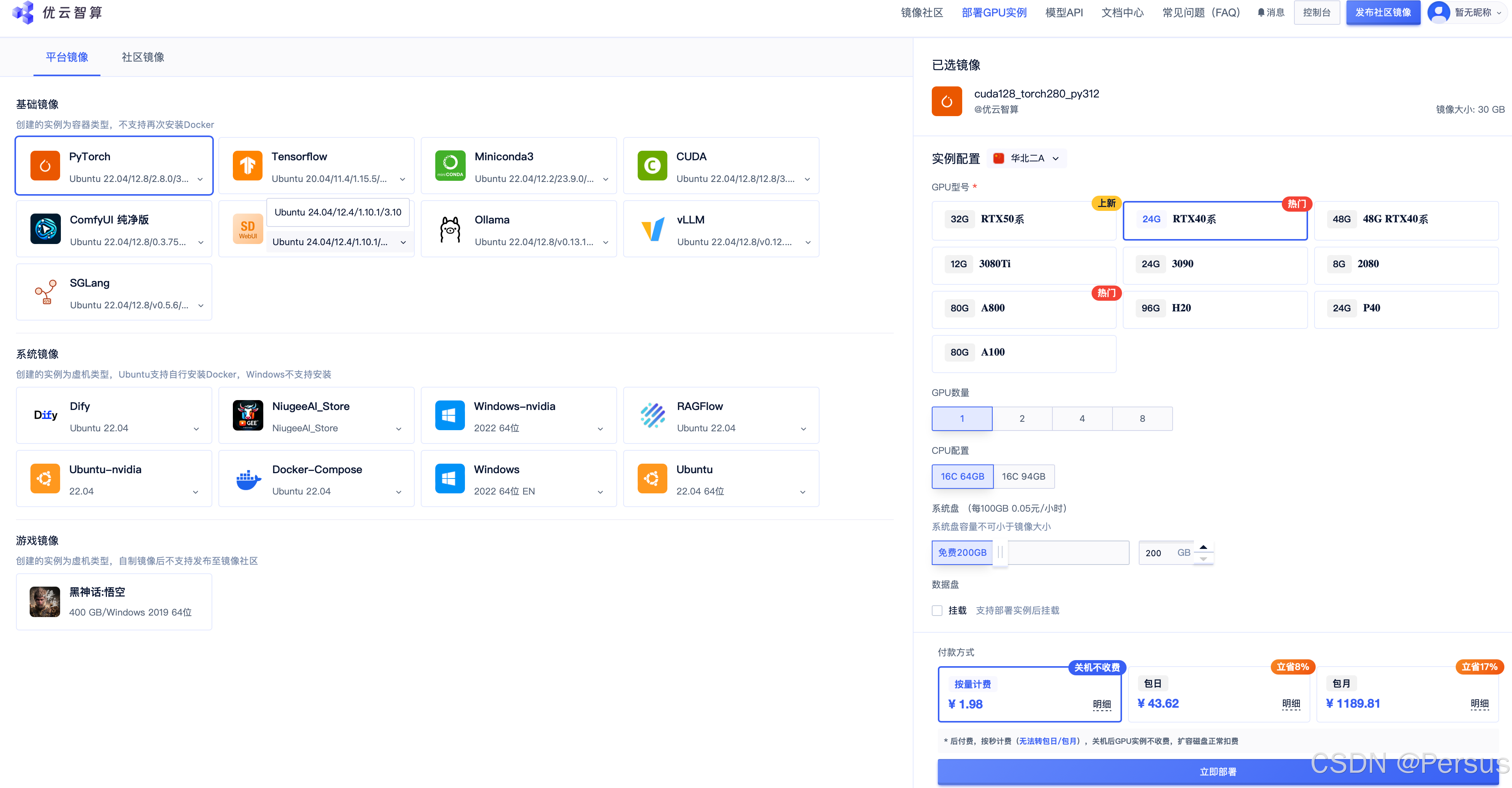Enable the 挂载 data disk checkbox
This screenshot has width=1512, height=788.
point(937,611)
